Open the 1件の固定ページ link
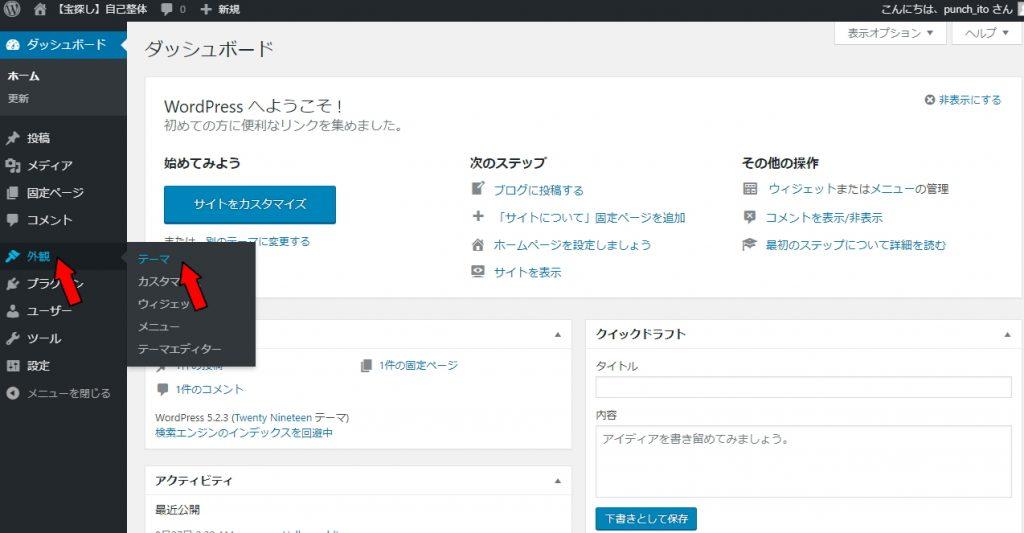Viewport: 1024px width, 533px height. tap(419, 365)
